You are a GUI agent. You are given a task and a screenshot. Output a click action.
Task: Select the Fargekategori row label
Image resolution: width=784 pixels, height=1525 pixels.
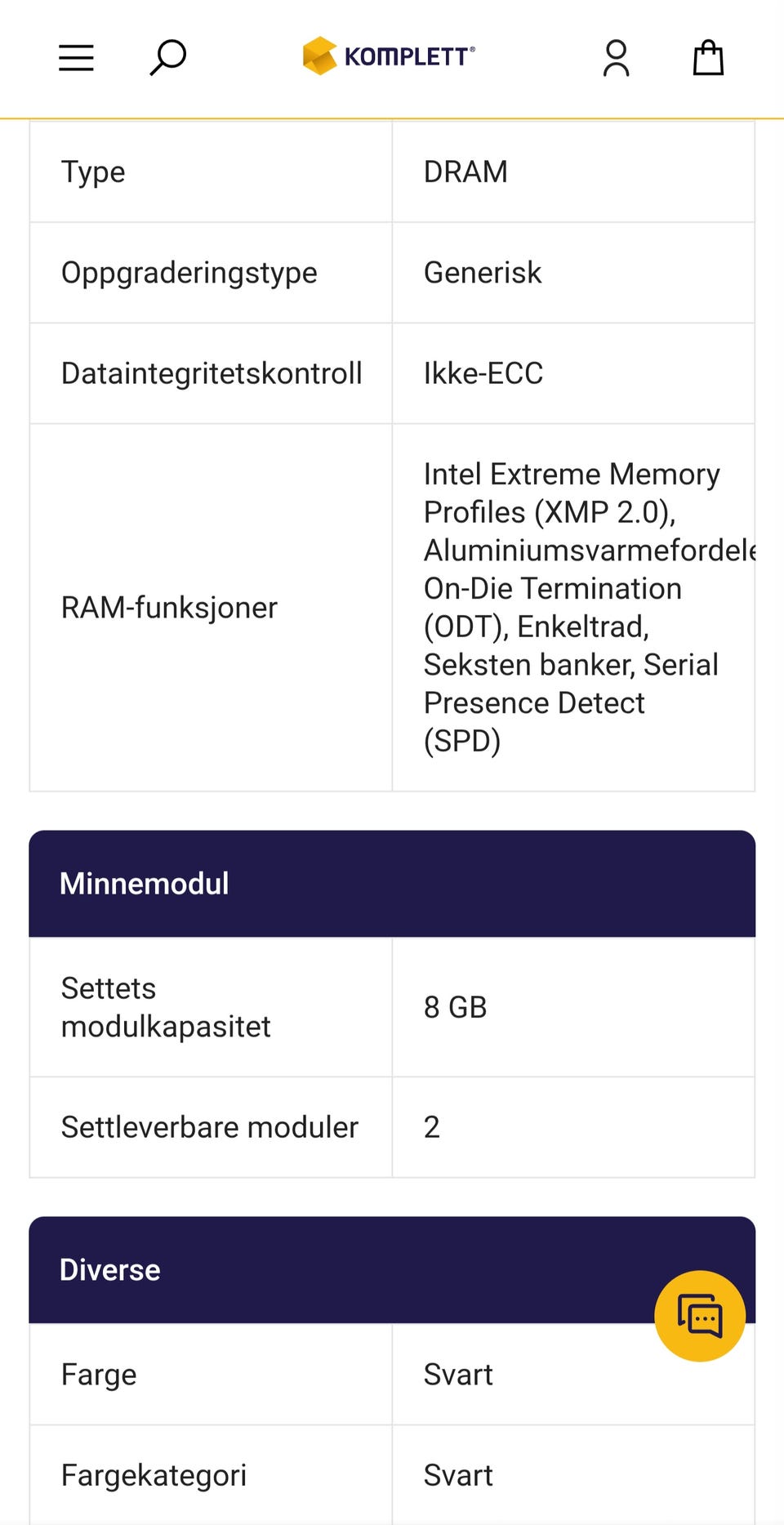[x=154, y=1475]
